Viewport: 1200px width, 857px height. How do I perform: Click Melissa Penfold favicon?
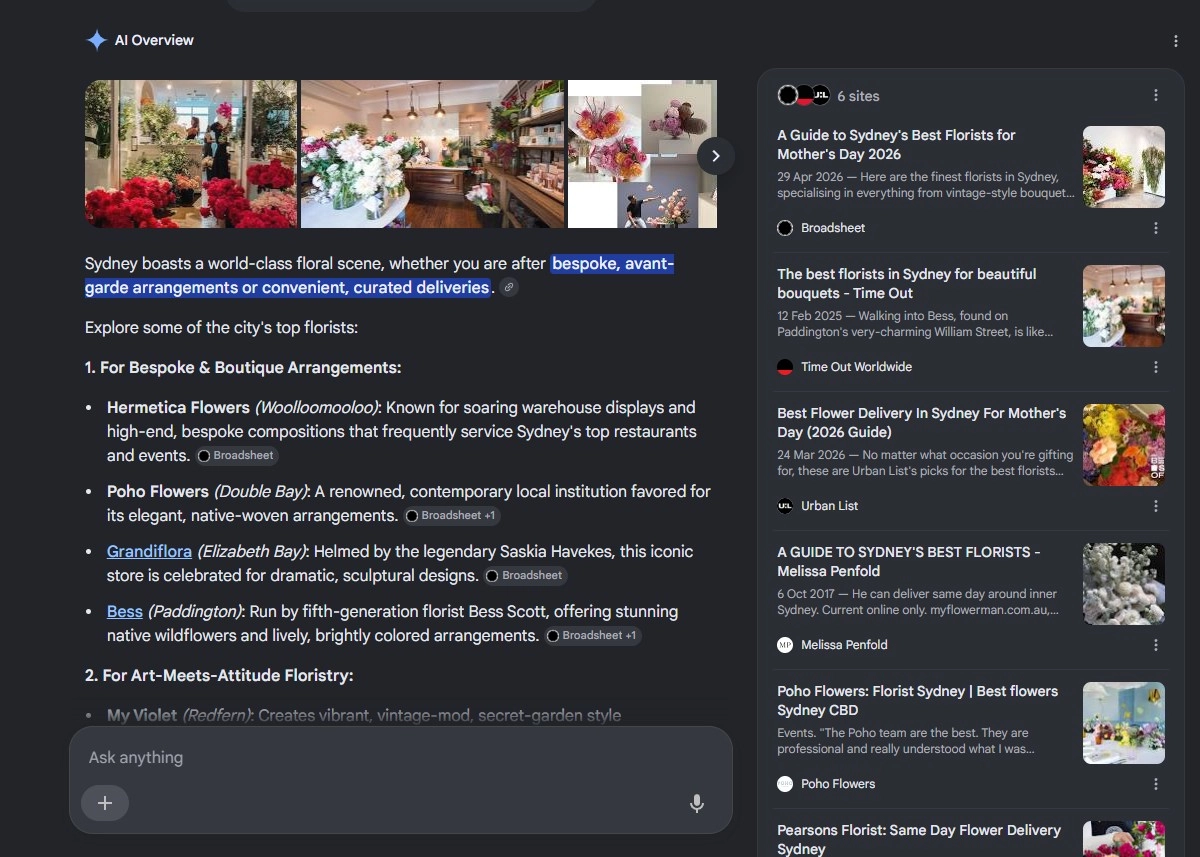click(x=785, y=645)
